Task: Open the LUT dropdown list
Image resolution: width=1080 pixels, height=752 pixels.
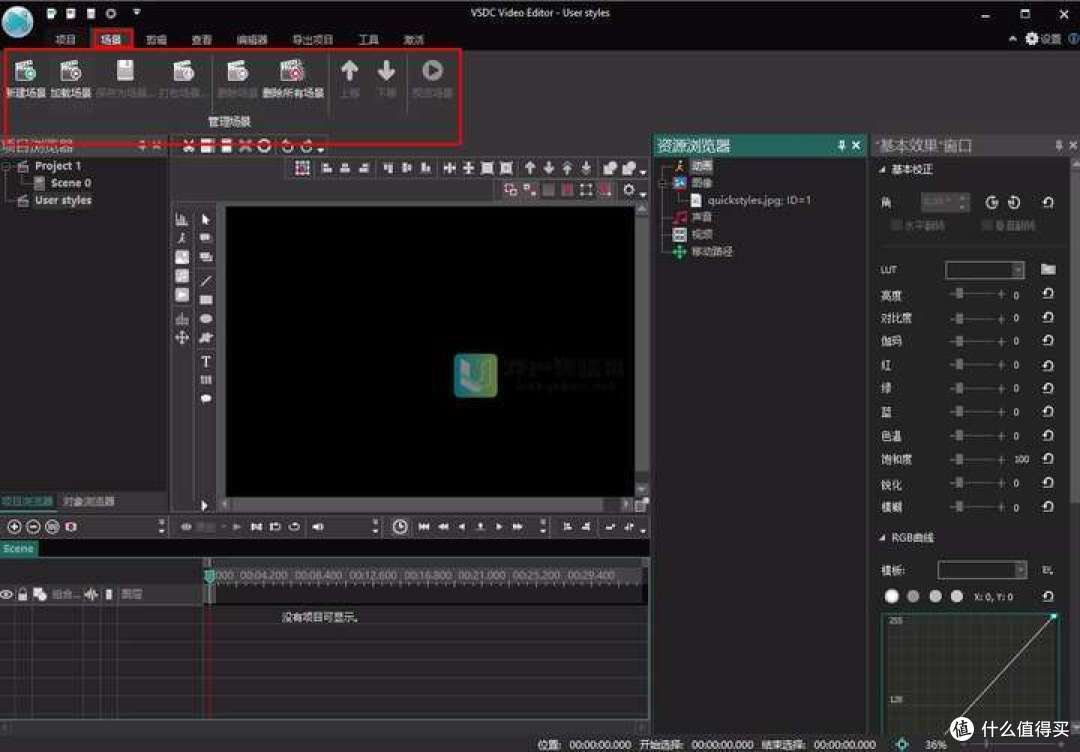Action: [x=1017, y=270]
